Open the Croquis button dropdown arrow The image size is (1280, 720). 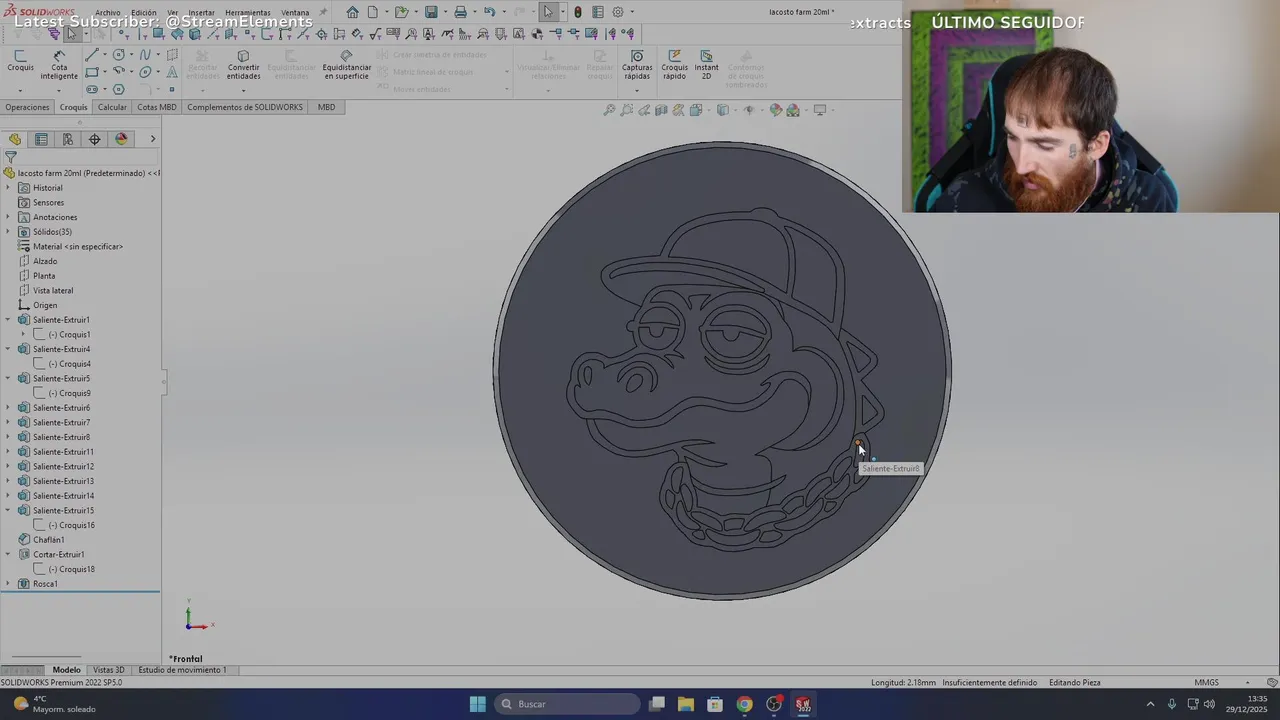pos(20,90)
